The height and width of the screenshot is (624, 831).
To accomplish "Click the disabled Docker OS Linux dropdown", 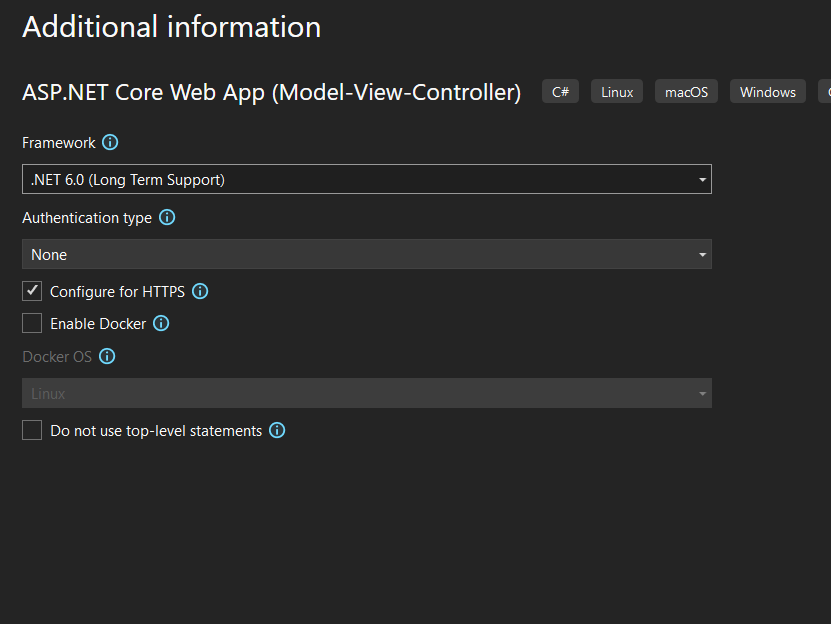I will pyautogui.click(x=367, y=393).
